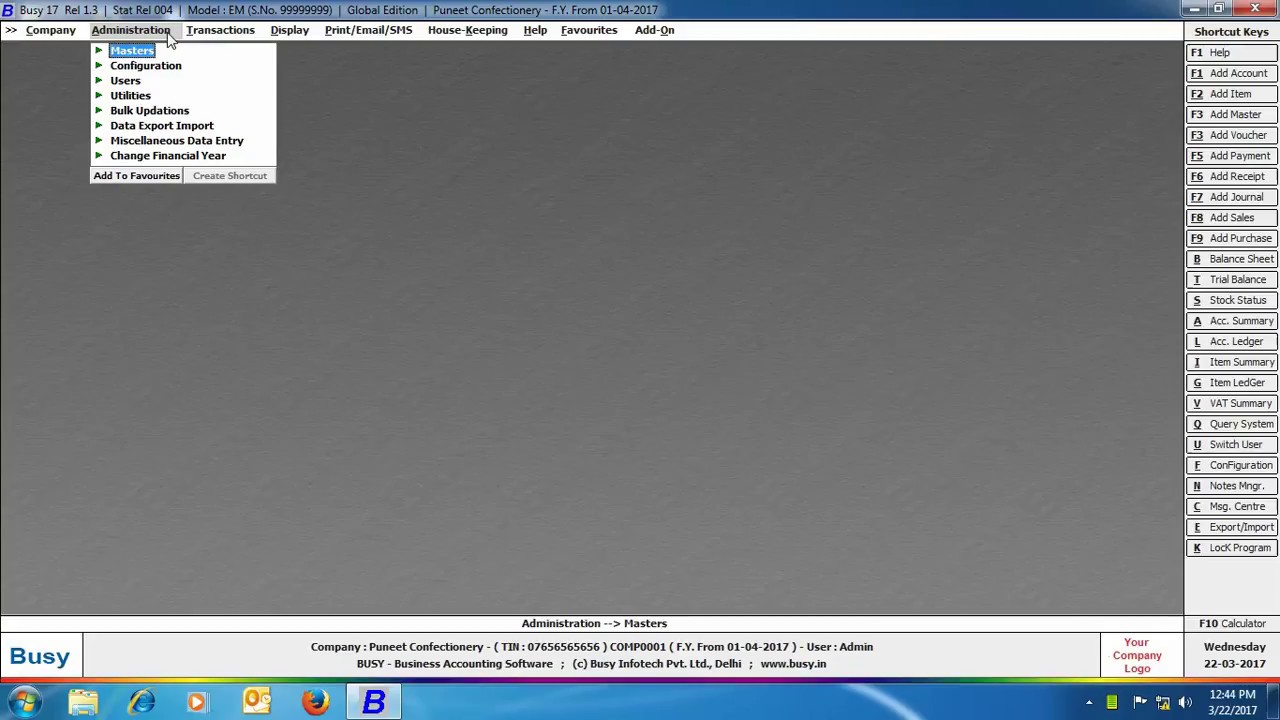The width and height of the screenshot is (1280, 720).
Task: Click Add Journal shortcut
Action: point(1232,197)
